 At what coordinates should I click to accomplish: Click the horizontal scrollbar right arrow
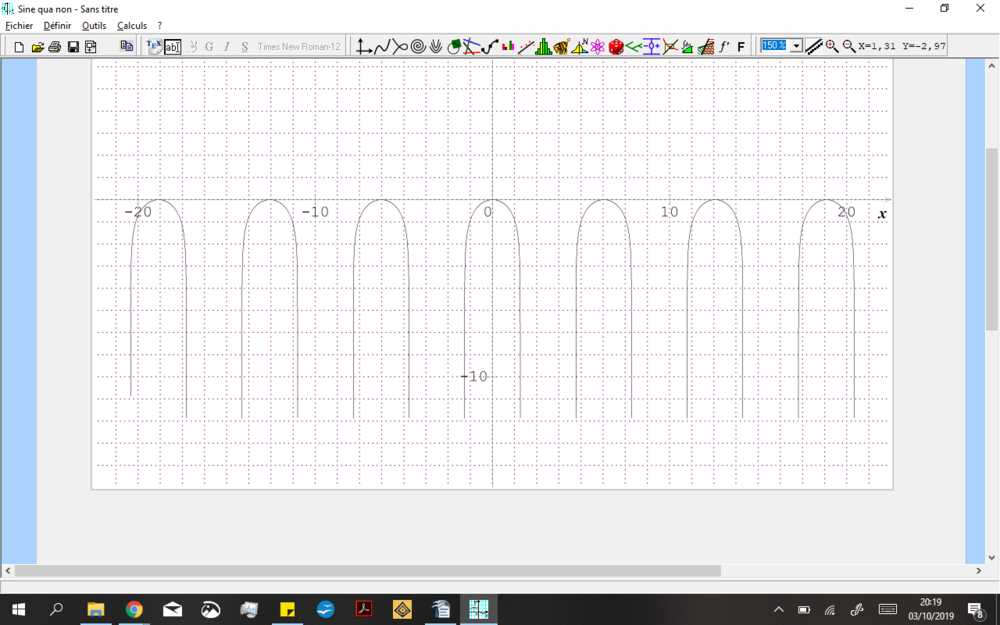(979, 571)
